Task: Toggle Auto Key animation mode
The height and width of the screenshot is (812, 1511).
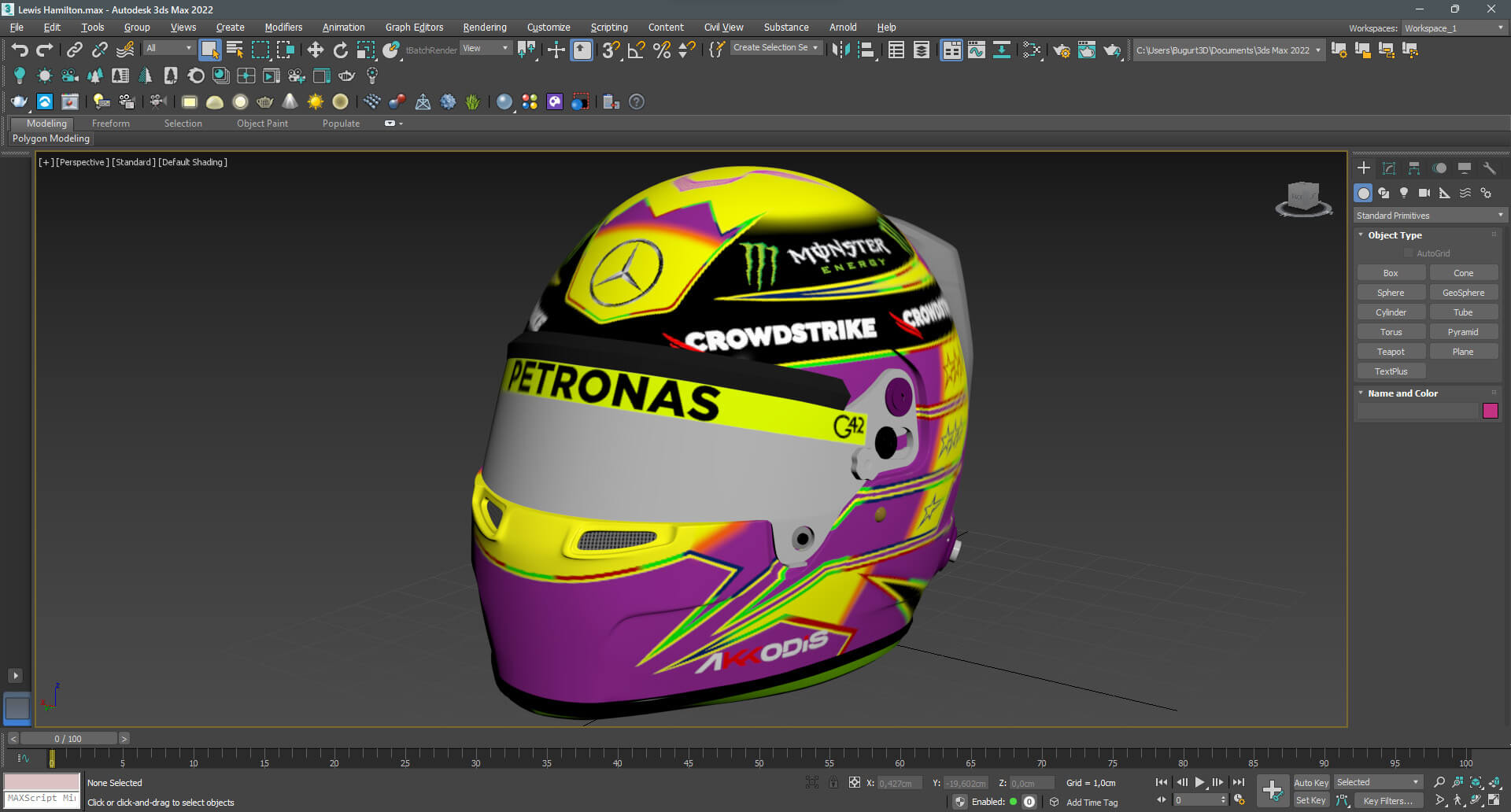Action: coord(1310,783)
